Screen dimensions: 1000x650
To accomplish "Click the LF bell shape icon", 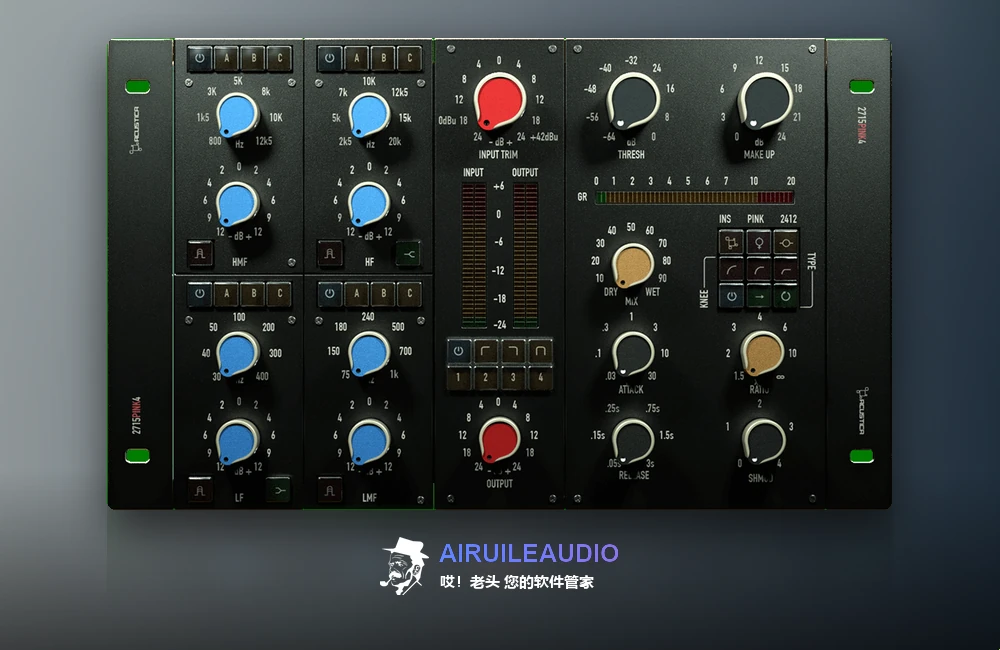I will [200, 490].
